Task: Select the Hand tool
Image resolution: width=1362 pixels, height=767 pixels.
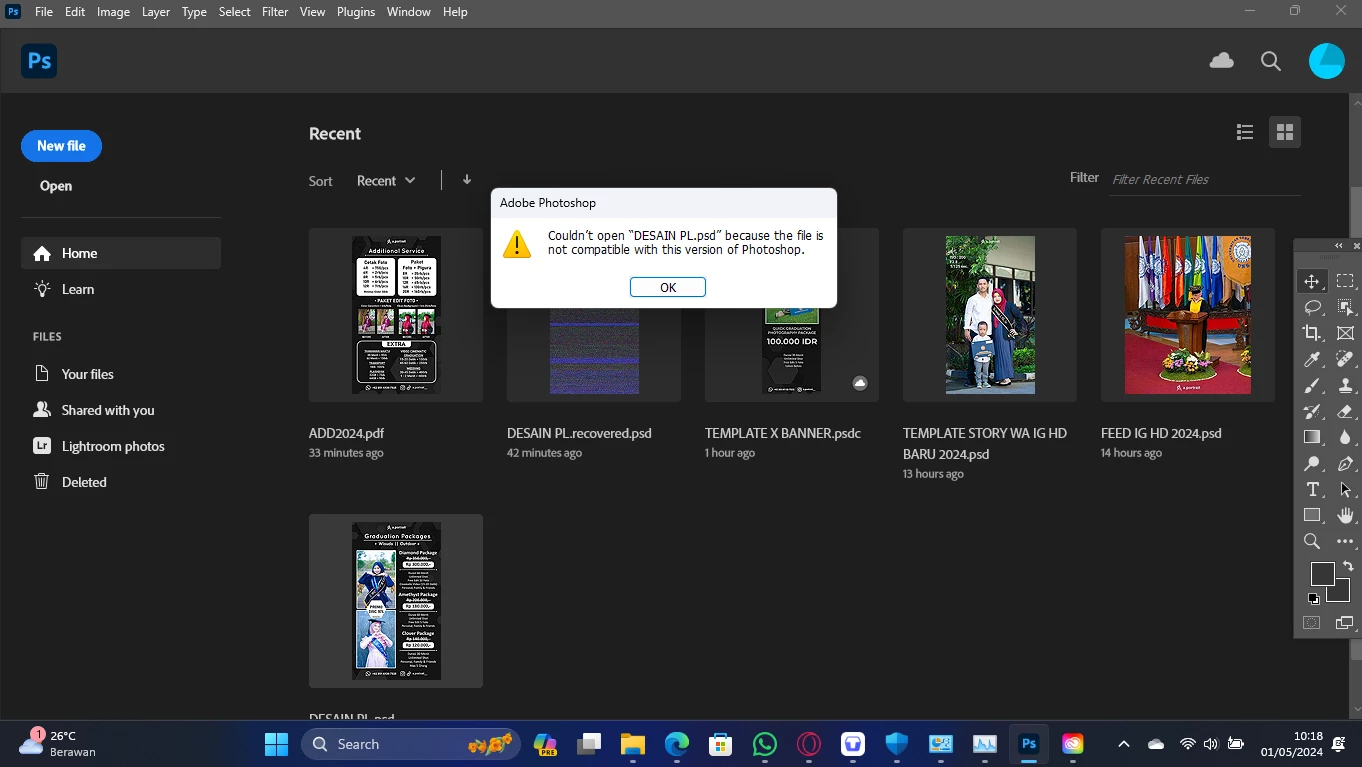Action: click(1345, 515)
